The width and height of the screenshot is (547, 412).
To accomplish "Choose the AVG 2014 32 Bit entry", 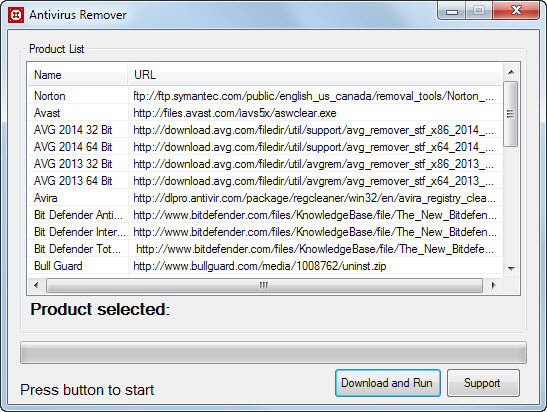I will (x=265, y=130).
